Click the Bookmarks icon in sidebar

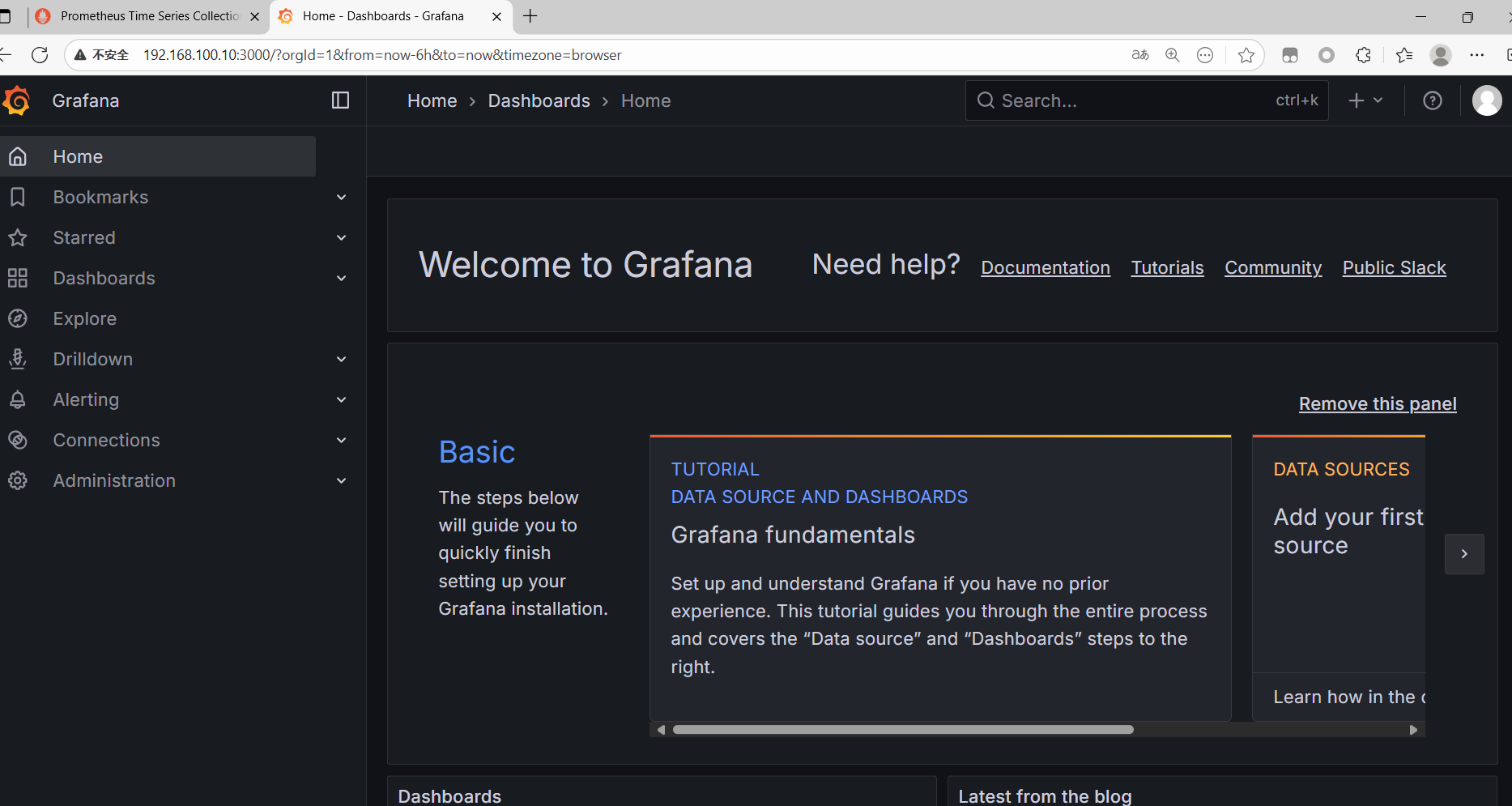(x=18, y=197)
